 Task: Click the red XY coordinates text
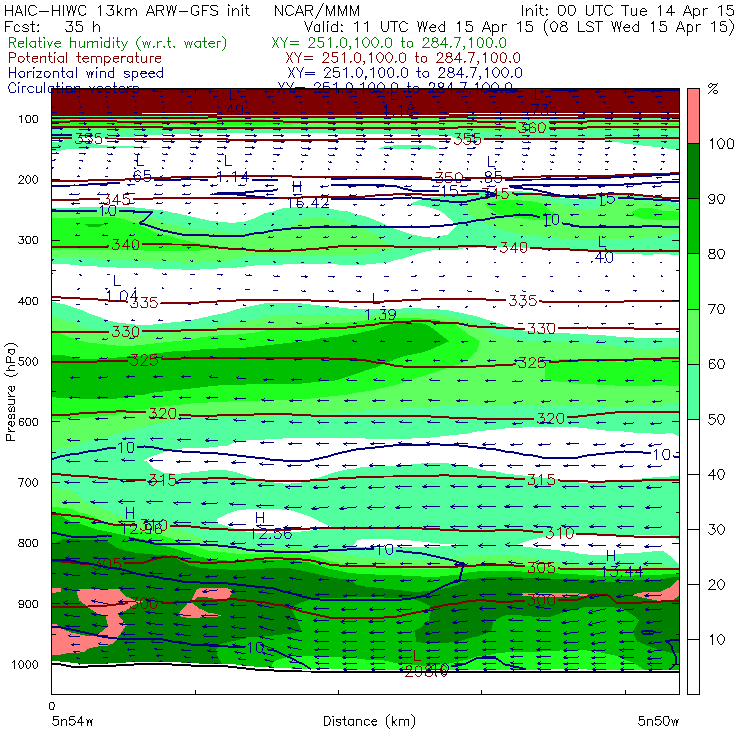[x=403, y=58]
